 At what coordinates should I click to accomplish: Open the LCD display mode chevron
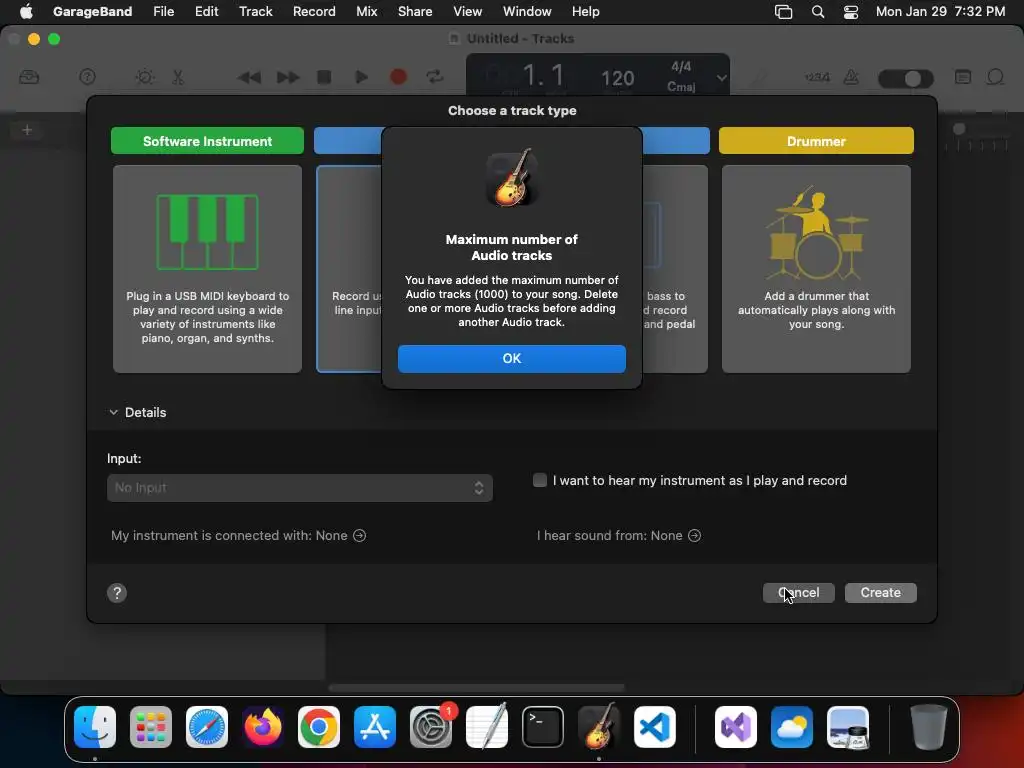point(721,77)
